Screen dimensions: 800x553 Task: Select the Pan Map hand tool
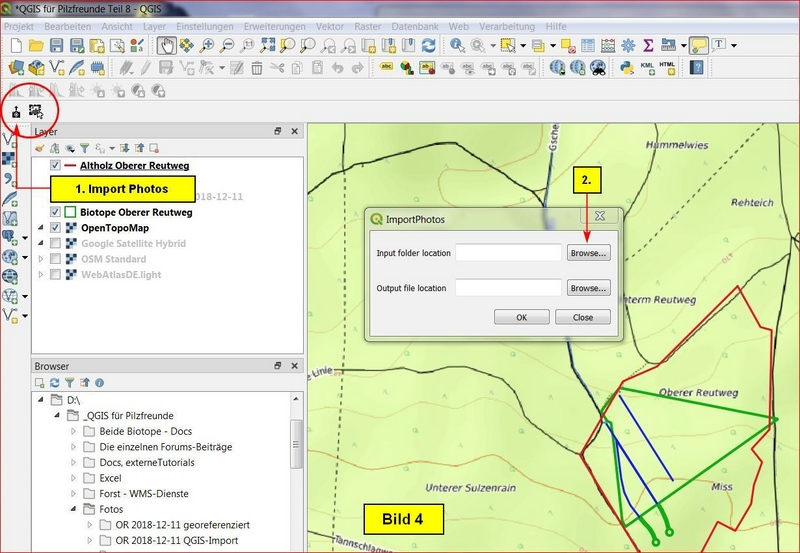point(166,45)
